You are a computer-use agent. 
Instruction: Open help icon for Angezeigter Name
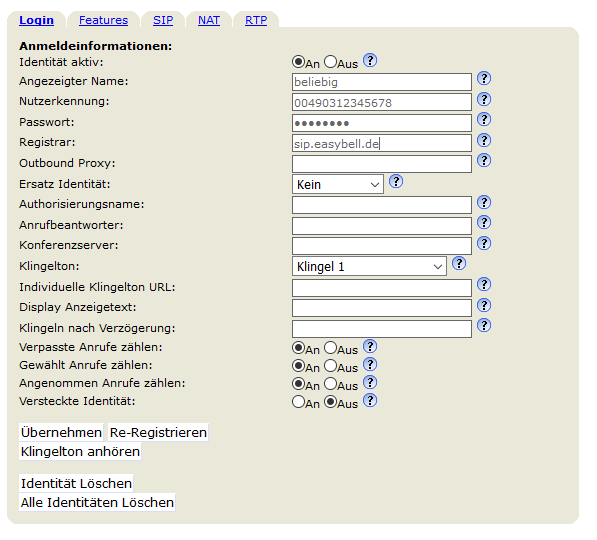point(484,78)
